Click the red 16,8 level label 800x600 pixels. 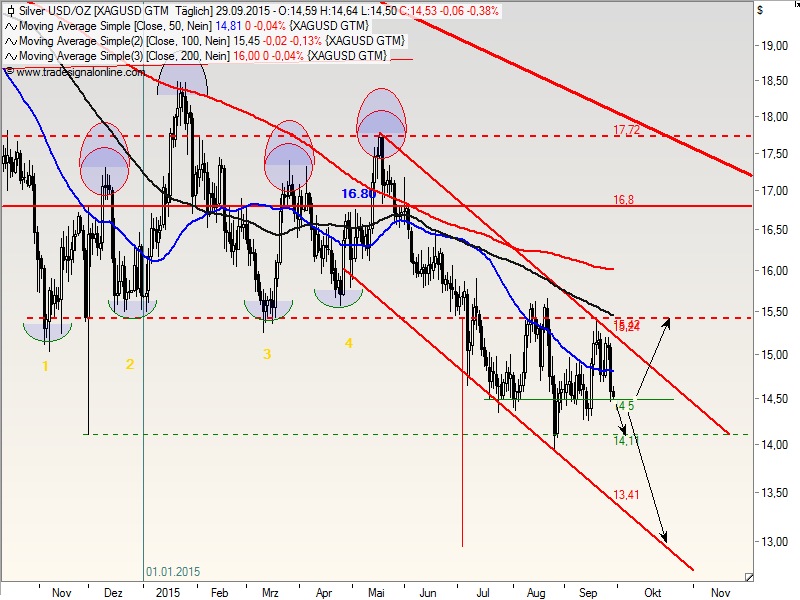pyautogui.click(x=623, y=199)
